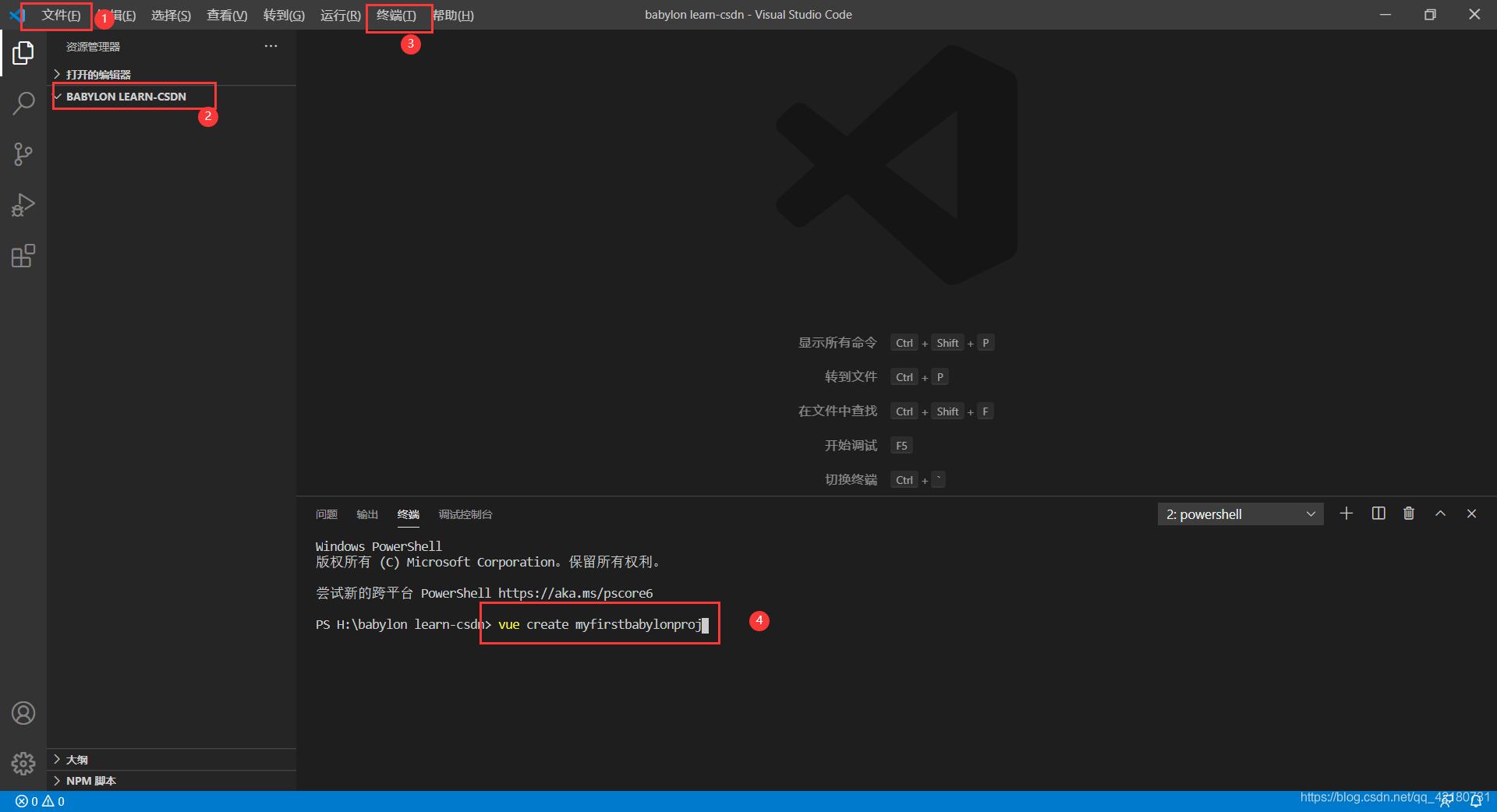This screenshot has height=812, width=1497.
Task: Open the Accounts icon in activity bar
Action: [x=23, y=713]
